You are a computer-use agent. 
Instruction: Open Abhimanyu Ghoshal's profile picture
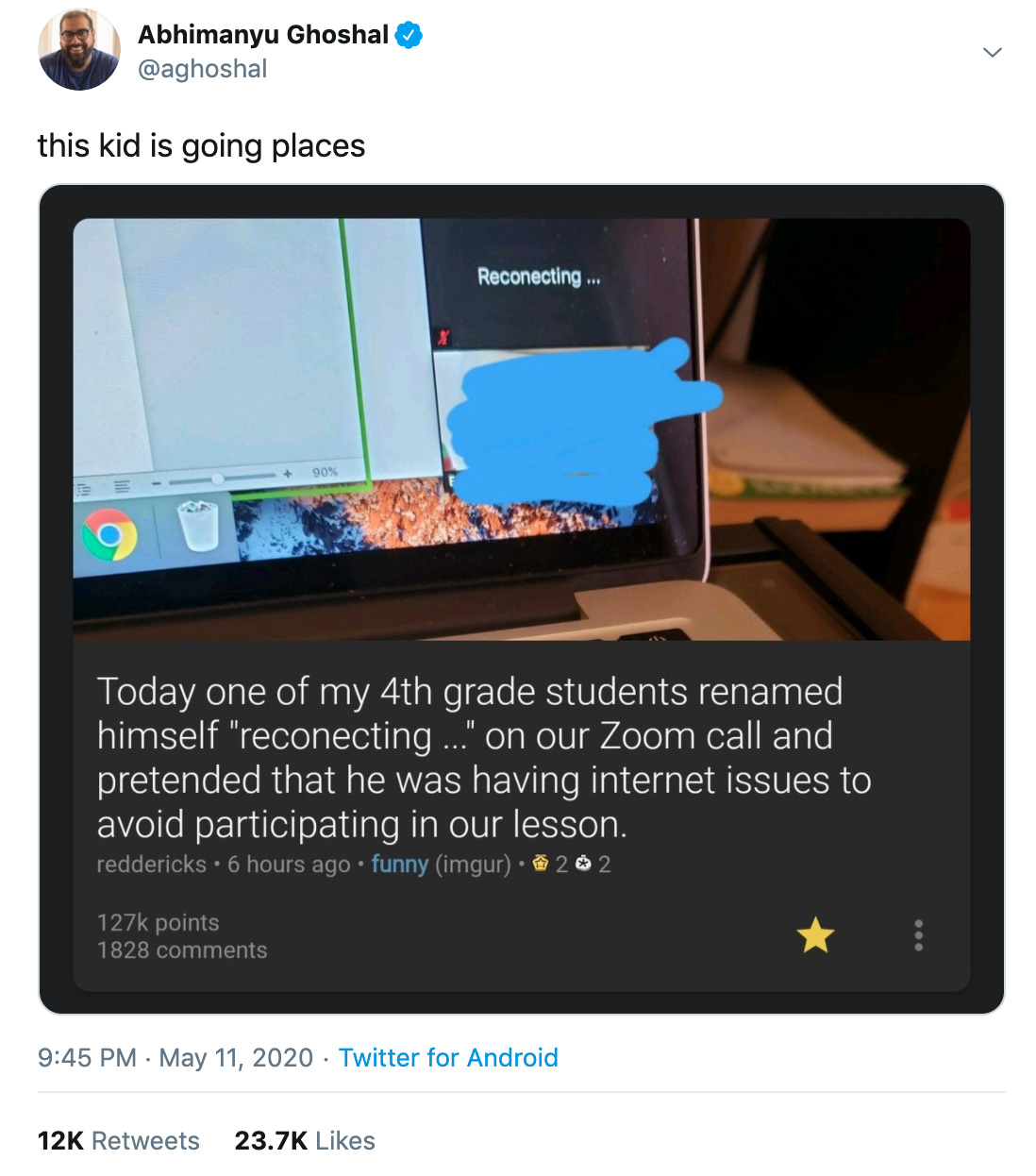pos(79,49)
